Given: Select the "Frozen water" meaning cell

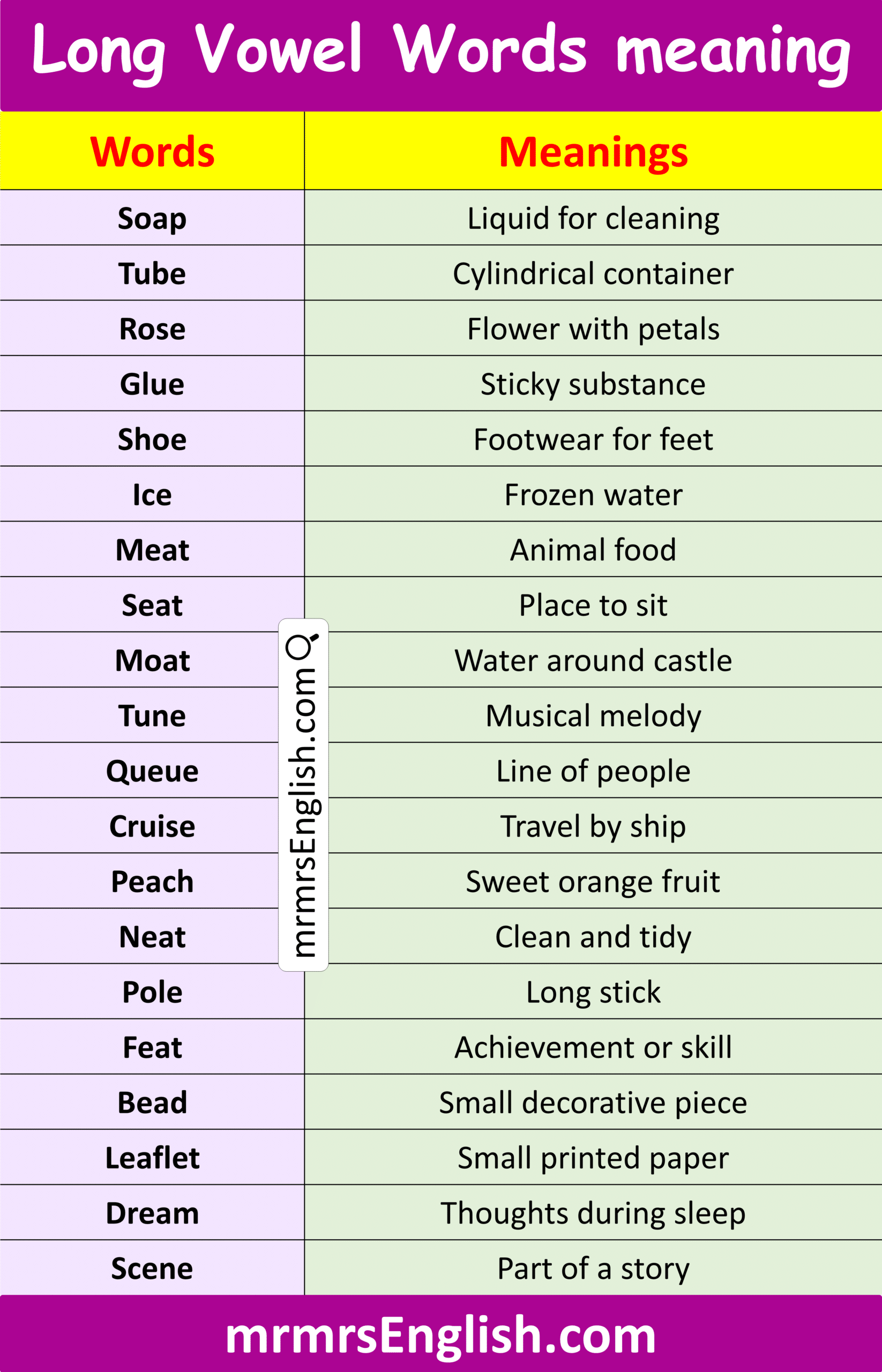Looking at the screenshot, I should (x=593, y=494).
